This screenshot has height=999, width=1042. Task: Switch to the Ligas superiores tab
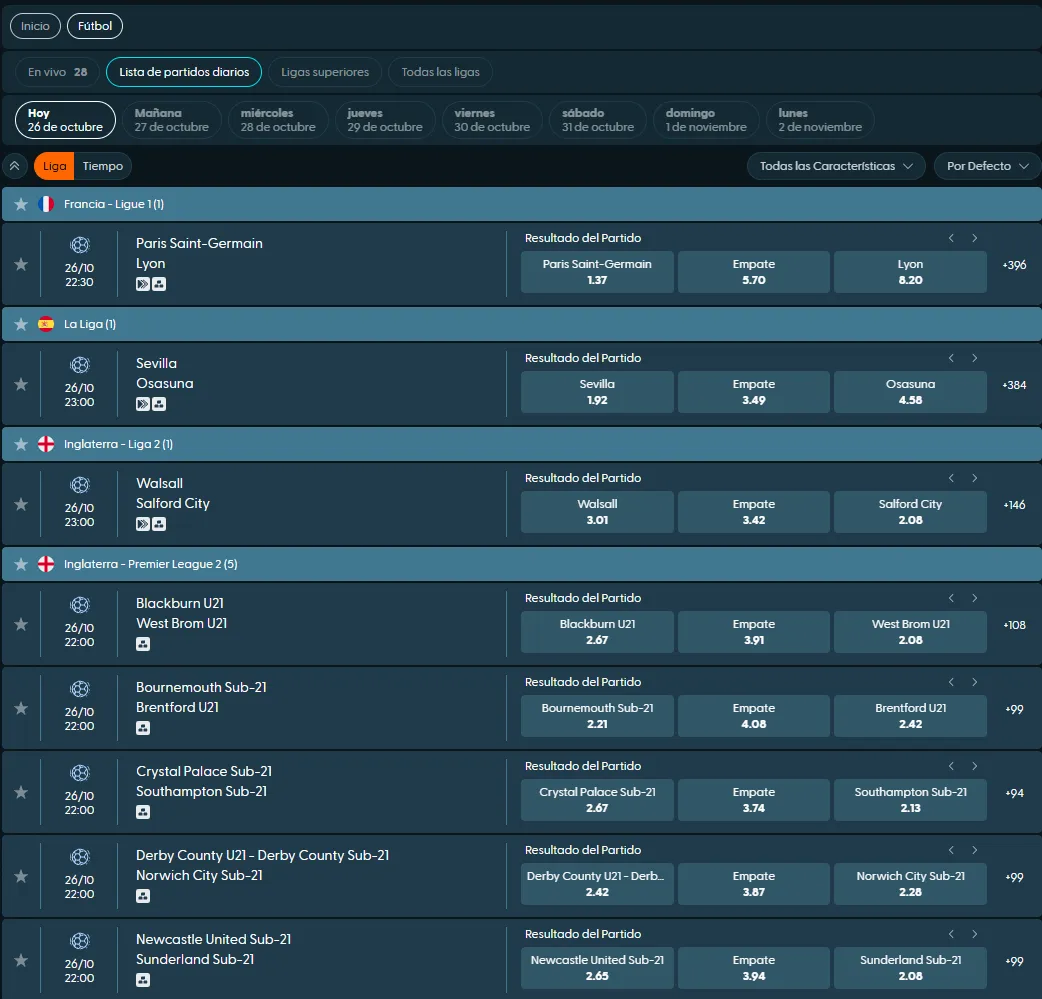click(325, 72)
